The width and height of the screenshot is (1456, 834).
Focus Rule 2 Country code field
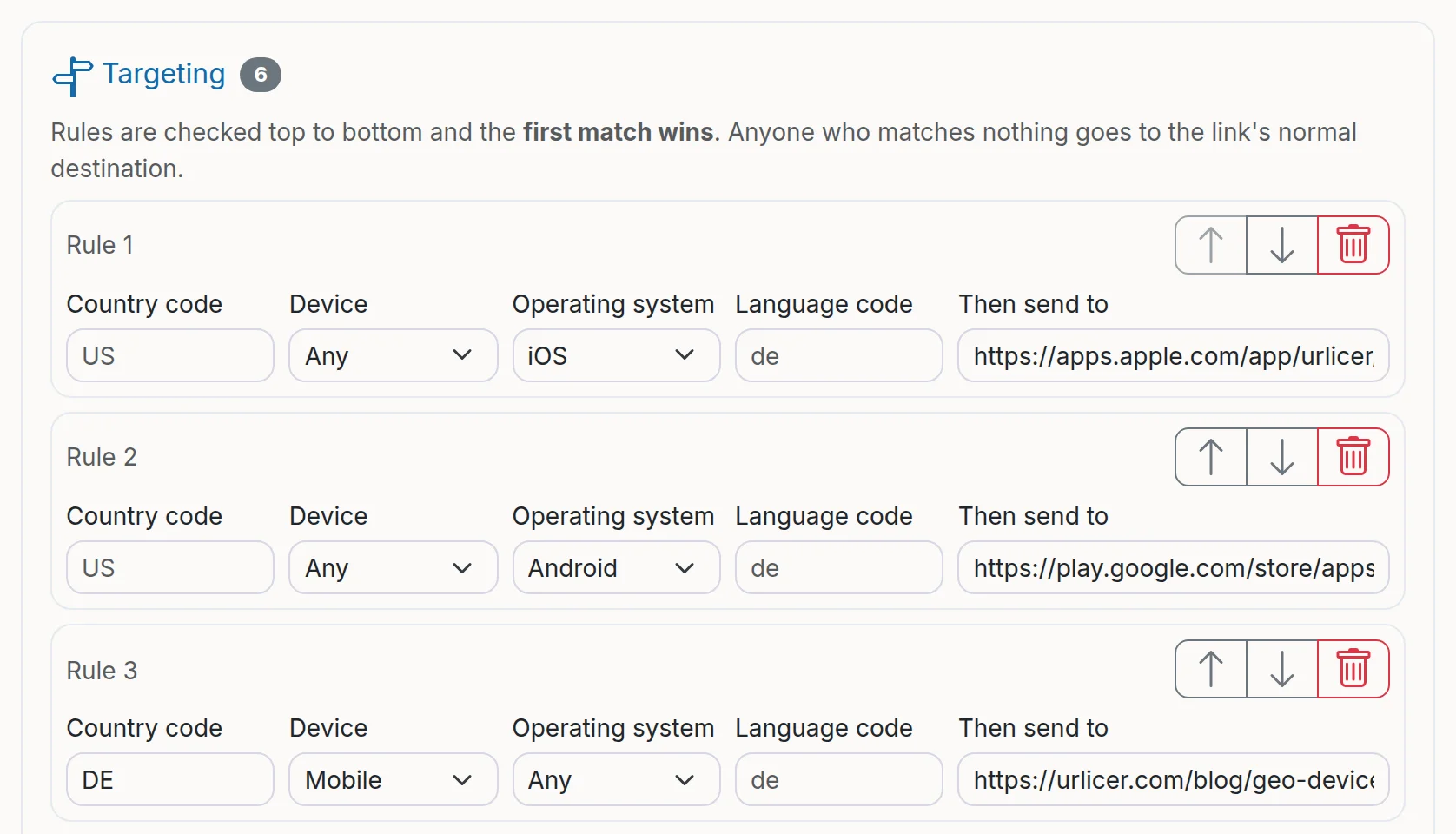point(170,567)
